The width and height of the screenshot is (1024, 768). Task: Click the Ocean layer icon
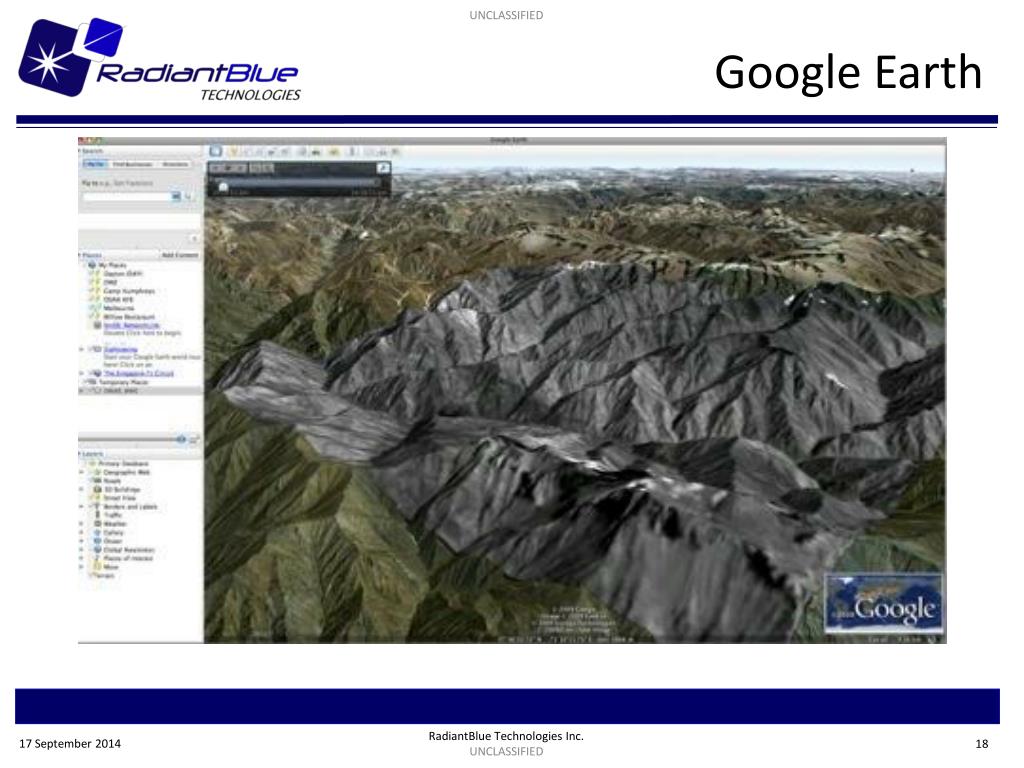pyautogui.click(x=98, y=541)
